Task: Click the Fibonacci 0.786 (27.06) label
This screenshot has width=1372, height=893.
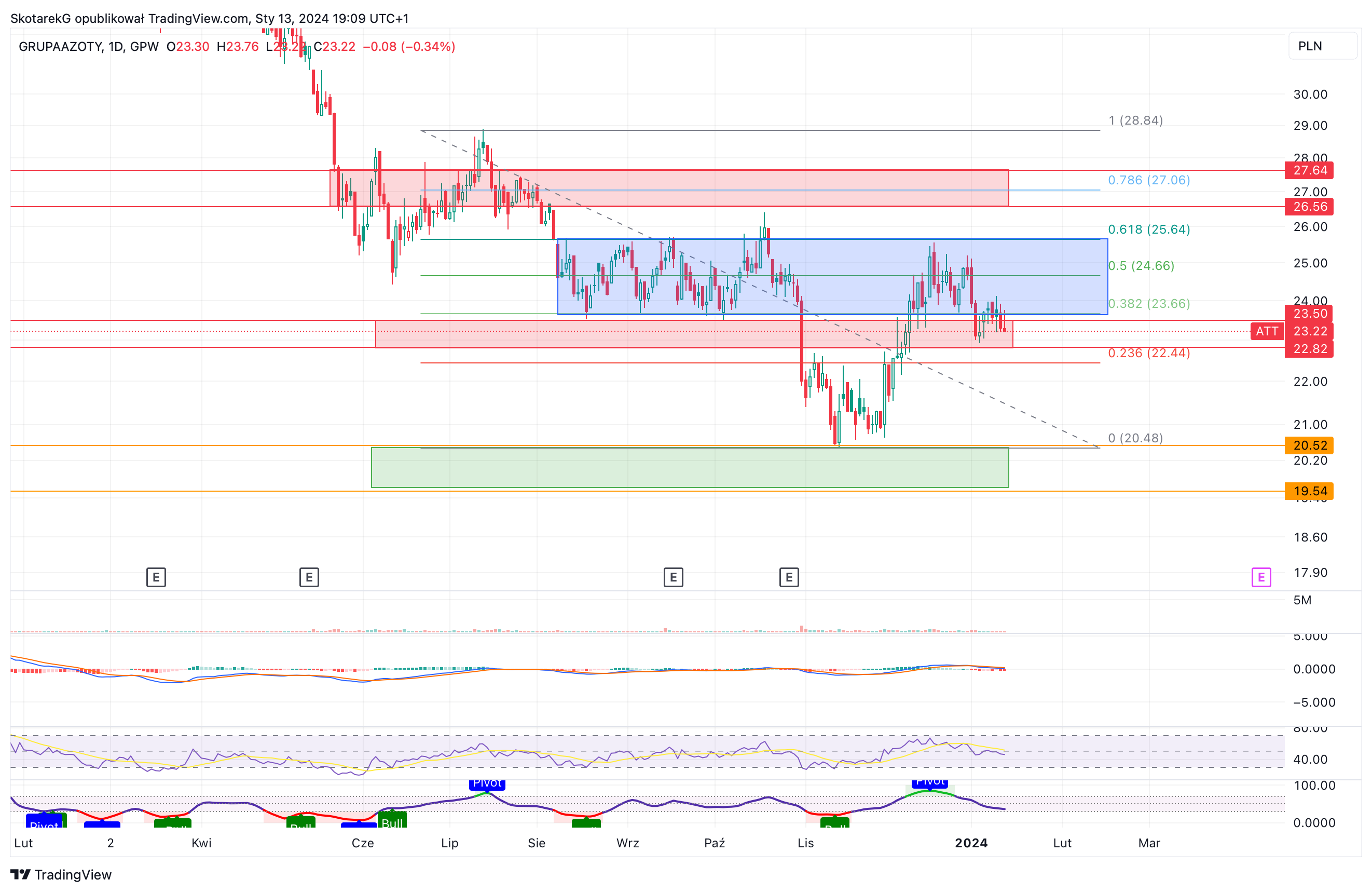Action: [x=1149, y=180]
